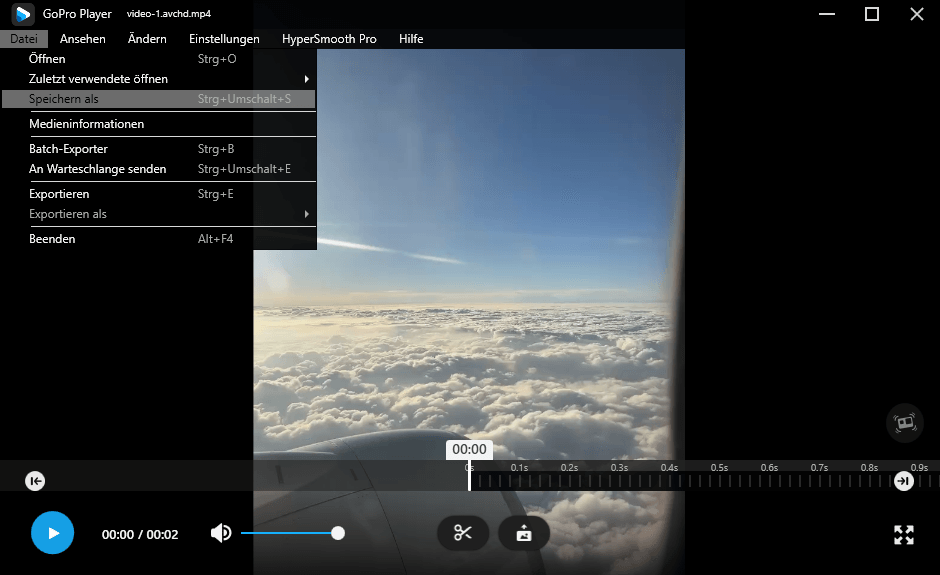Select Speichern als menu entry
The height and width of the screenshot is (575, 940).
tap(159, 99)
